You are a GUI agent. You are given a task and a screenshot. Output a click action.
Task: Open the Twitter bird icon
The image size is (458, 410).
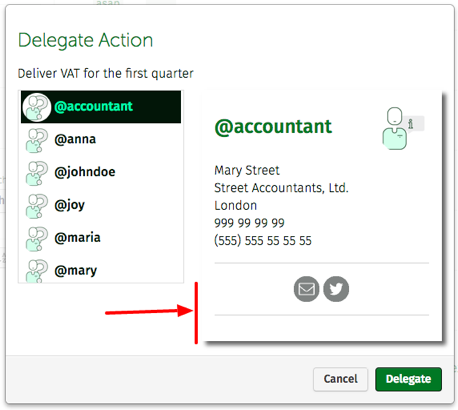336,289
